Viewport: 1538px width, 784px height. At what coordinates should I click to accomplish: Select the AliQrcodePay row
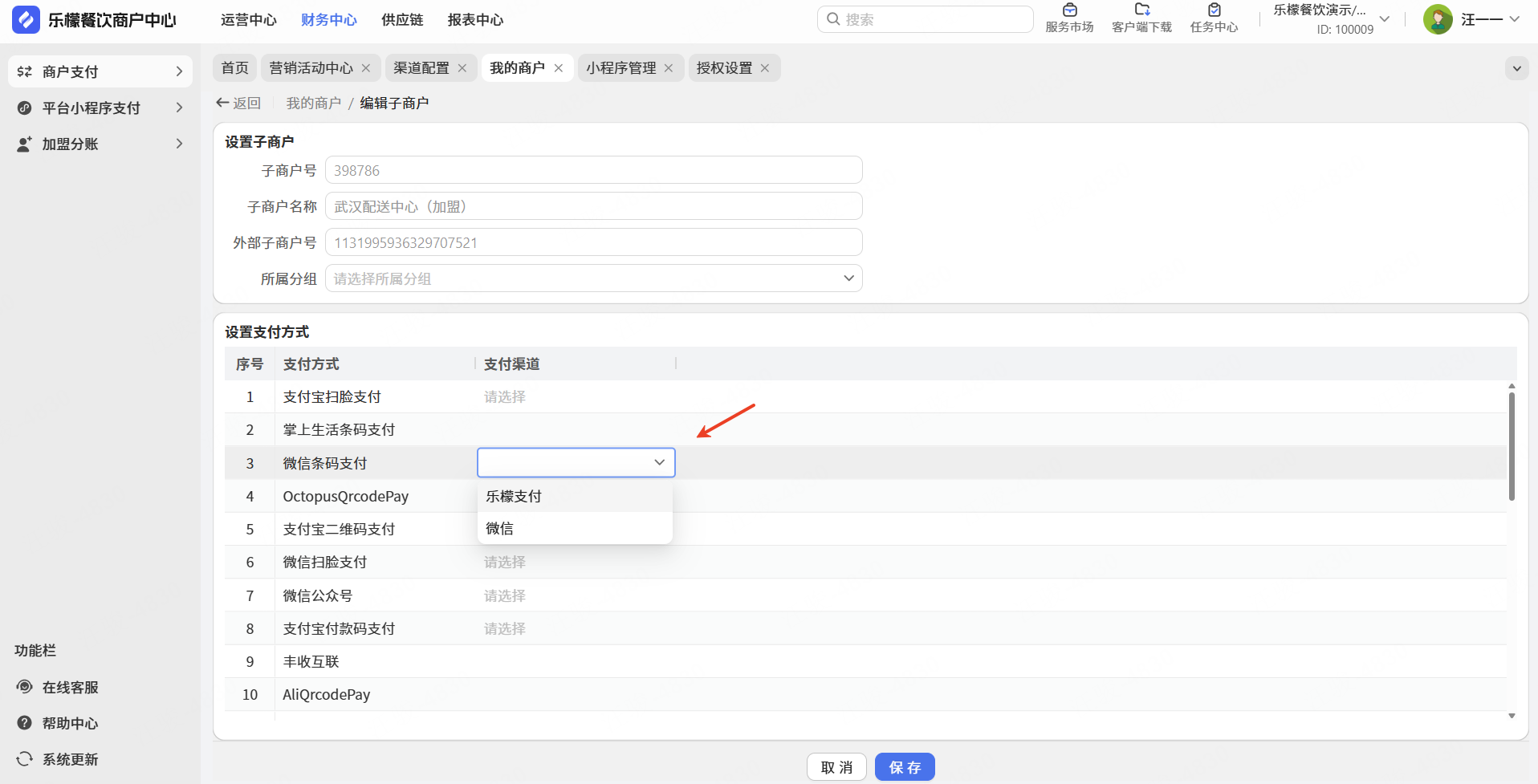point(865,694)
